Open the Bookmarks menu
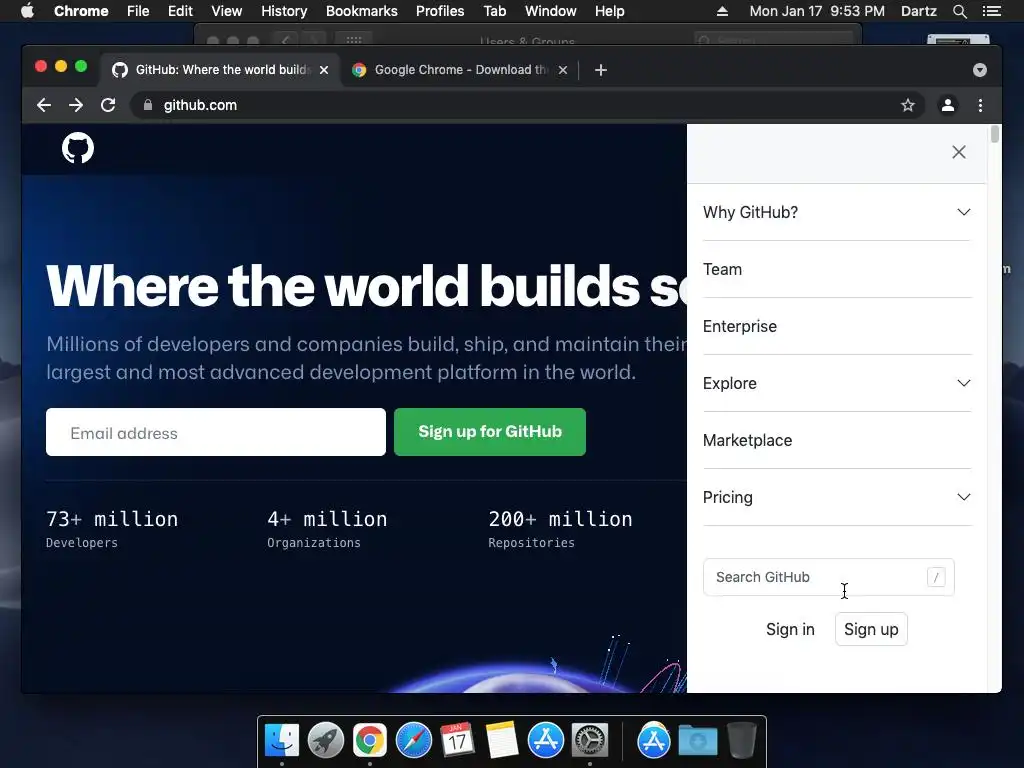 [x=362, y=11]
